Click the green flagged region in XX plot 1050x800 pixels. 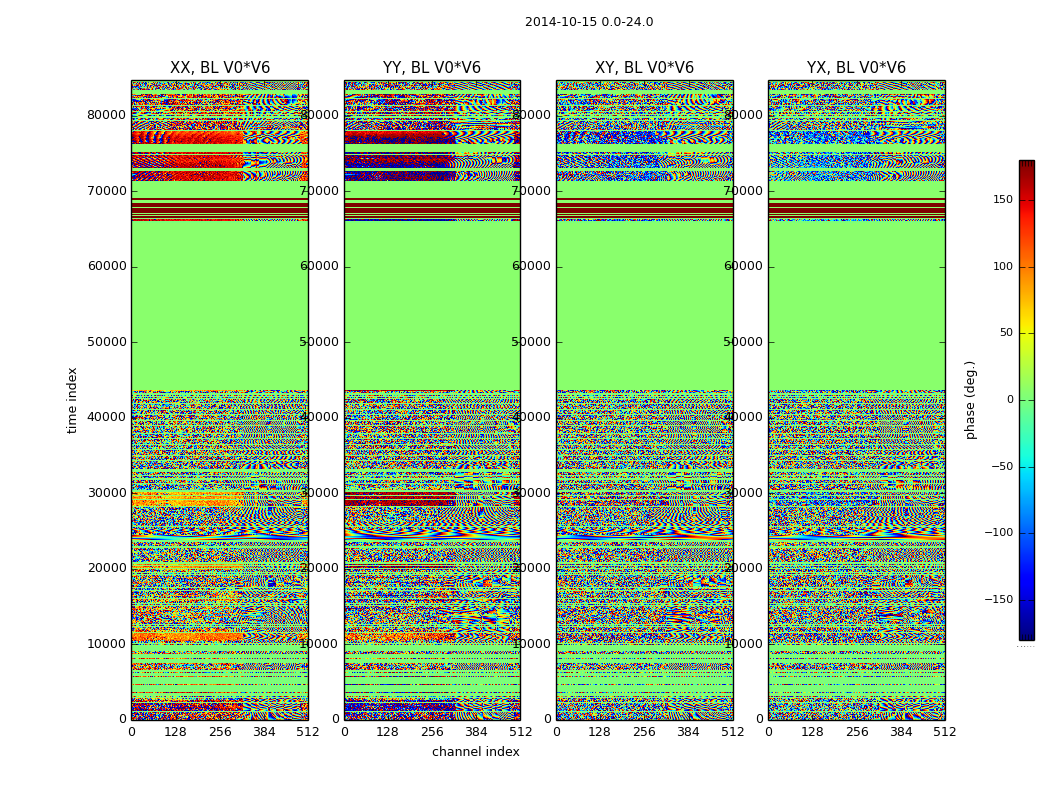pos(220,305)
